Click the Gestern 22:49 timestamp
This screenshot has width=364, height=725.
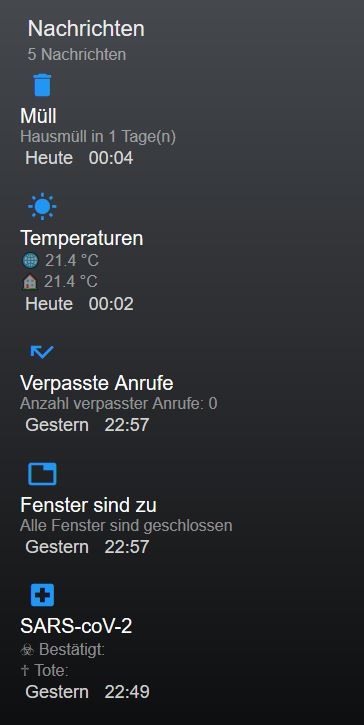pyautogui.click(x=87, y=692)
